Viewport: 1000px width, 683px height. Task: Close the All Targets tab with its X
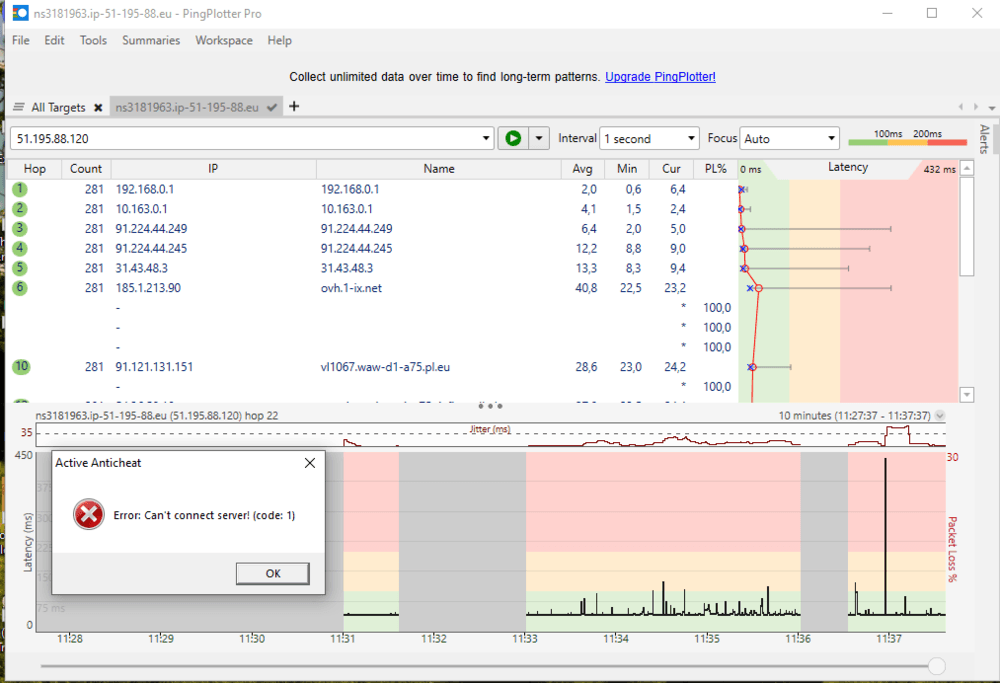click(x=98, y=108)
